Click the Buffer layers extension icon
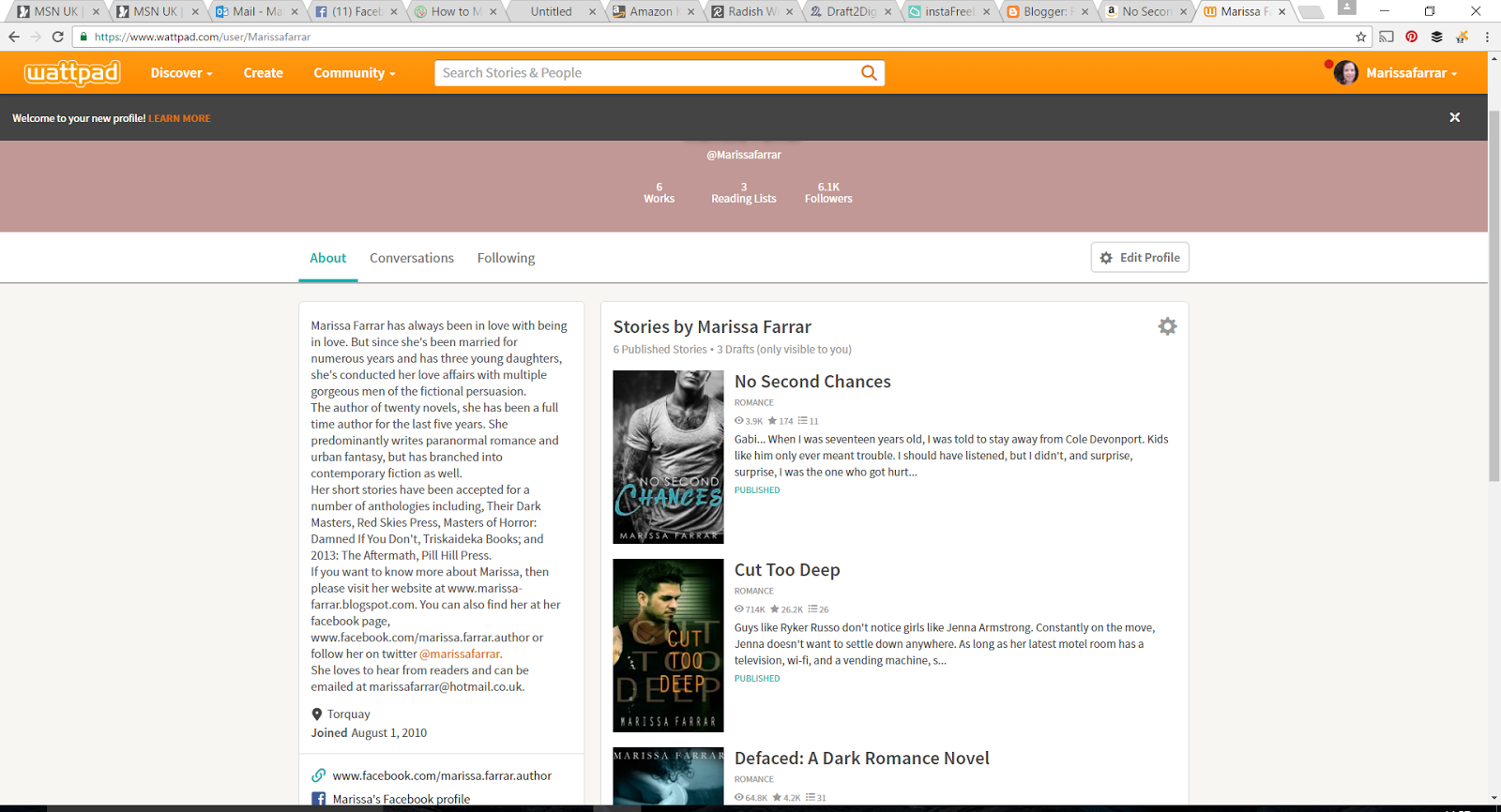 1436,37
